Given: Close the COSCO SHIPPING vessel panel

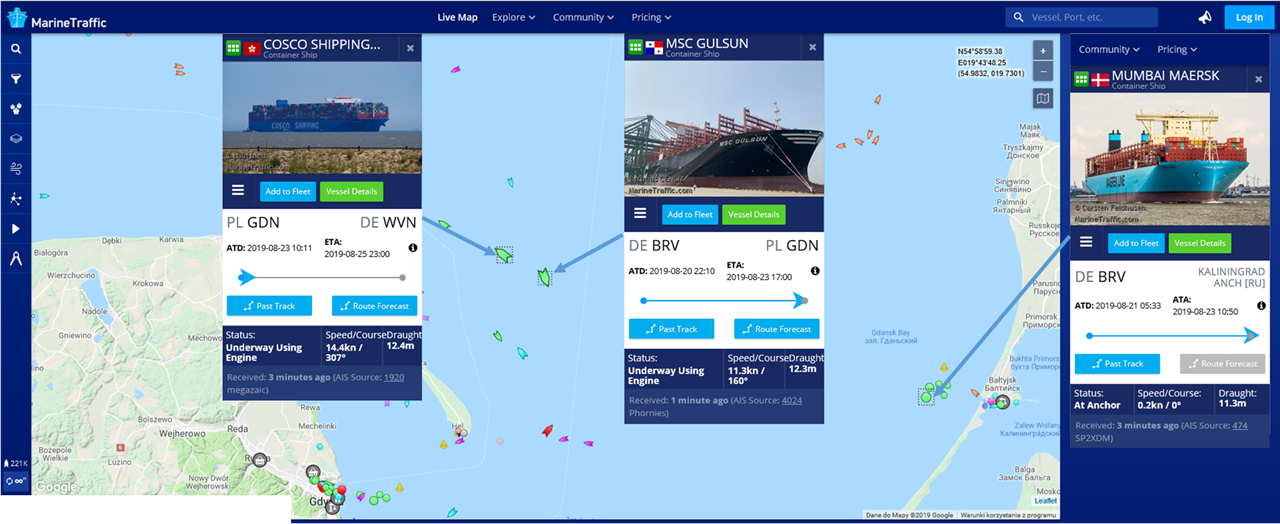Looking at the screenshot, I should [x=410, y=47].
